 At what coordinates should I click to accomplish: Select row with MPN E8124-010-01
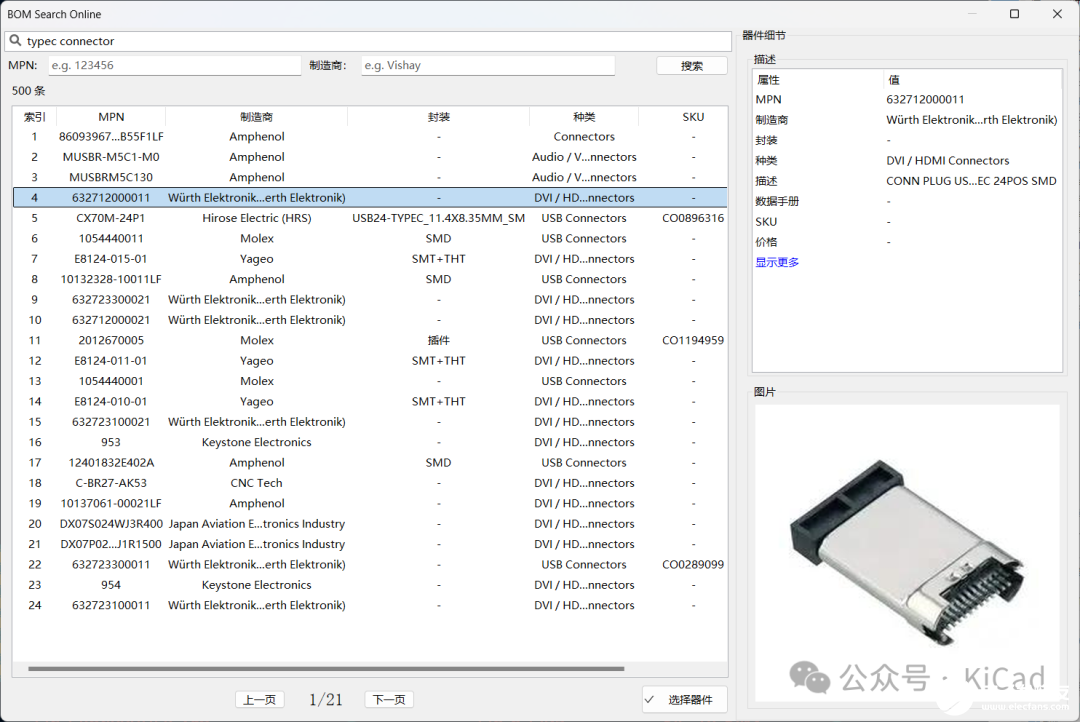click(x=370, y=401)
